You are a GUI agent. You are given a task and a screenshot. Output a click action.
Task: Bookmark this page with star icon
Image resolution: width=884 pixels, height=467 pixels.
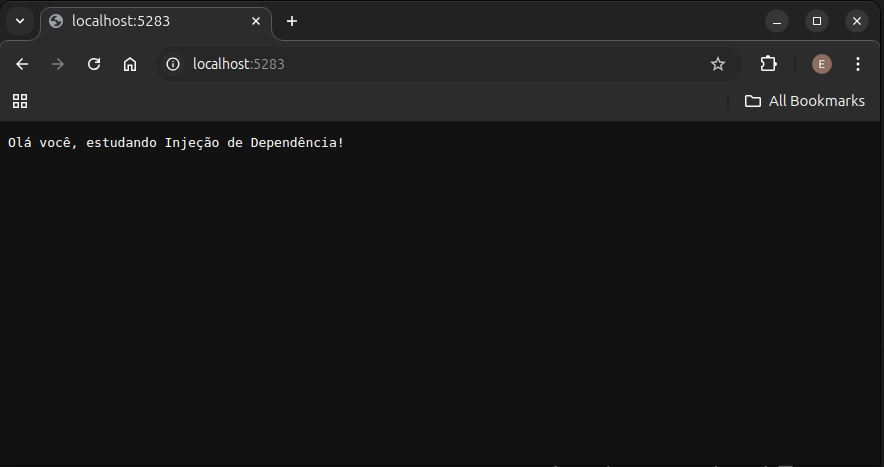tap(718, 64)
